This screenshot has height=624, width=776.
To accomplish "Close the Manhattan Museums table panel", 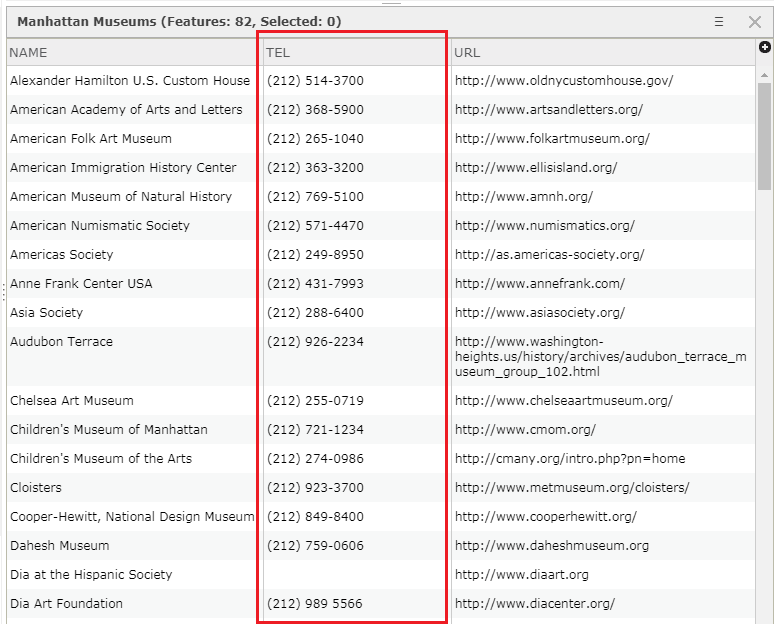I will click(x=755, y=21).
